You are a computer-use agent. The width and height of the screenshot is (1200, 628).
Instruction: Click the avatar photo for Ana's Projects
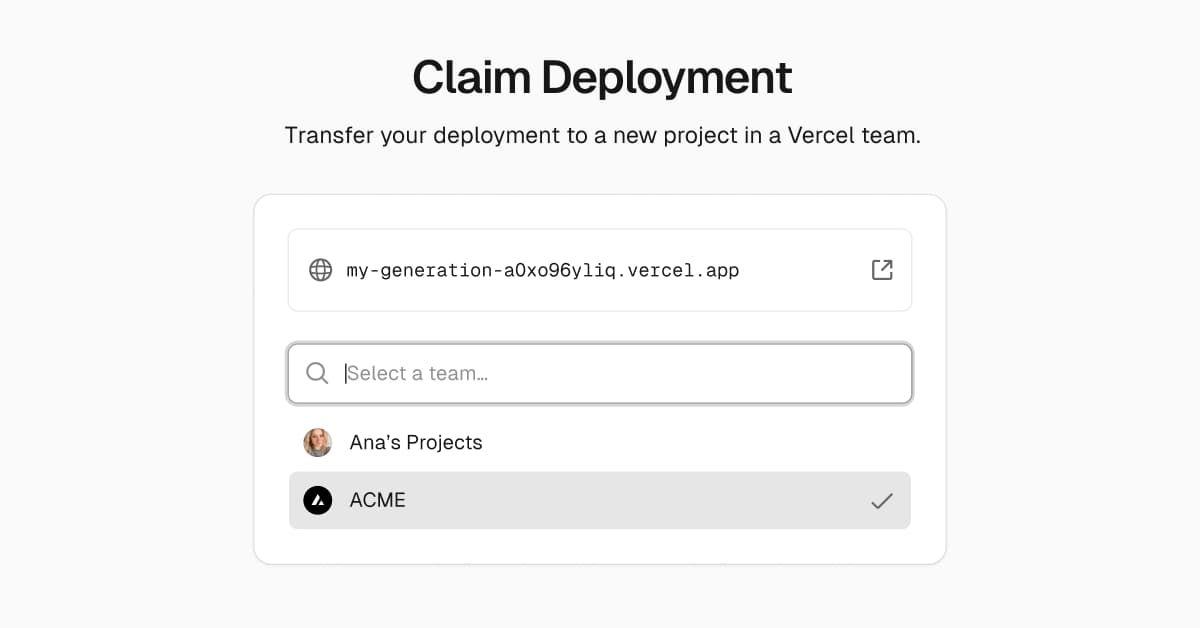point(318,442)
